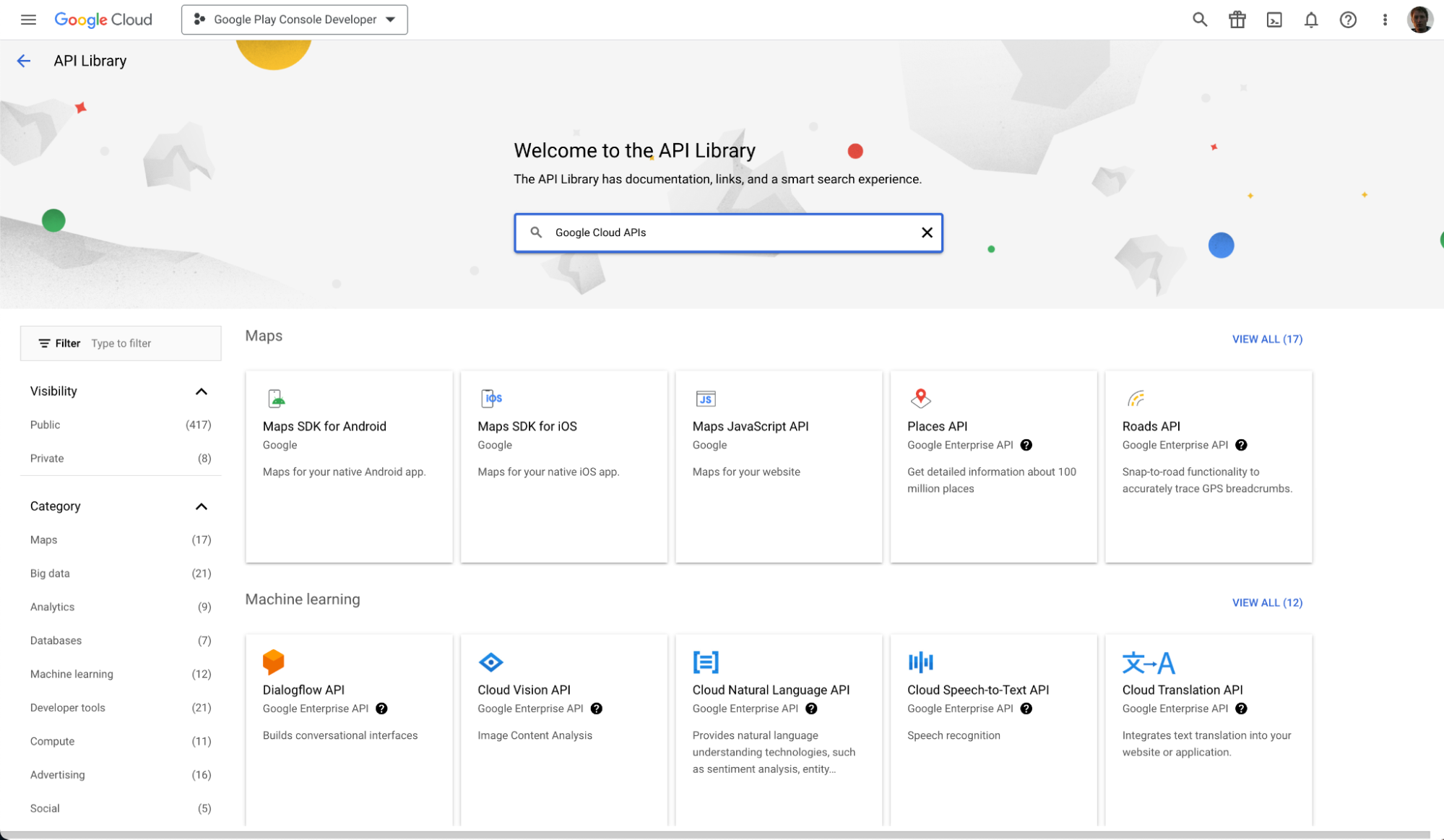Image resolution: width=1444 pixels, height=840 pixels.
Task: Click Enterprise API help icon on Speech-to-Text
Action: 1026,709
